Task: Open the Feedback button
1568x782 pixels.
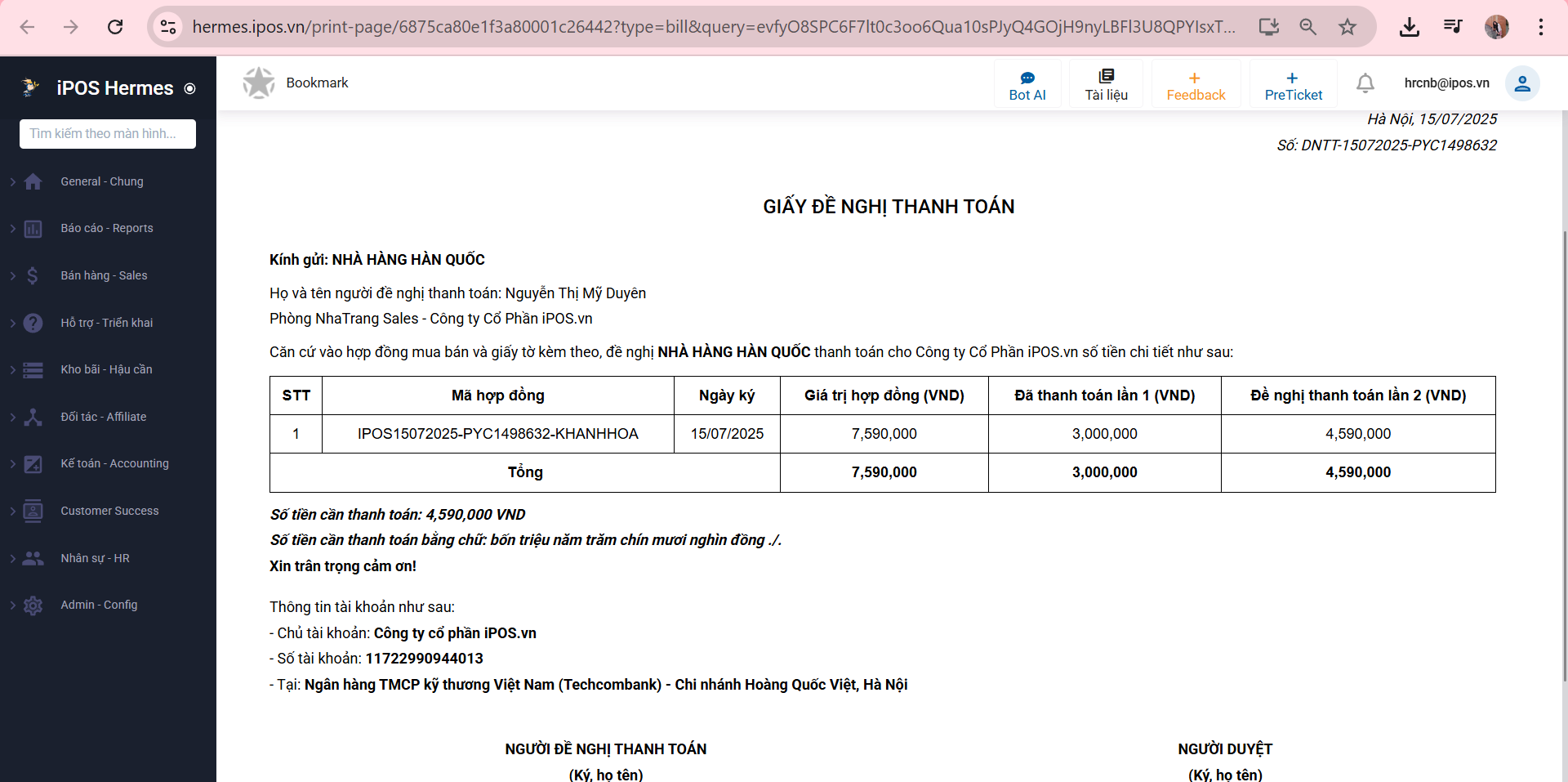Action: (x=1196, y=84)
